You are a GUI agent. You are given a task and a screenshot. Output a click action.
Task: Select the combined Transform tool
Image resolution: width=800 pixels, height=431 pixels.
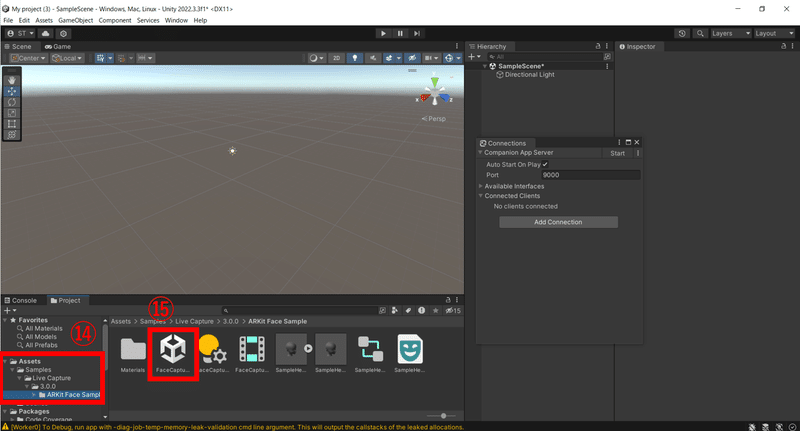click(x=12, y=135)
